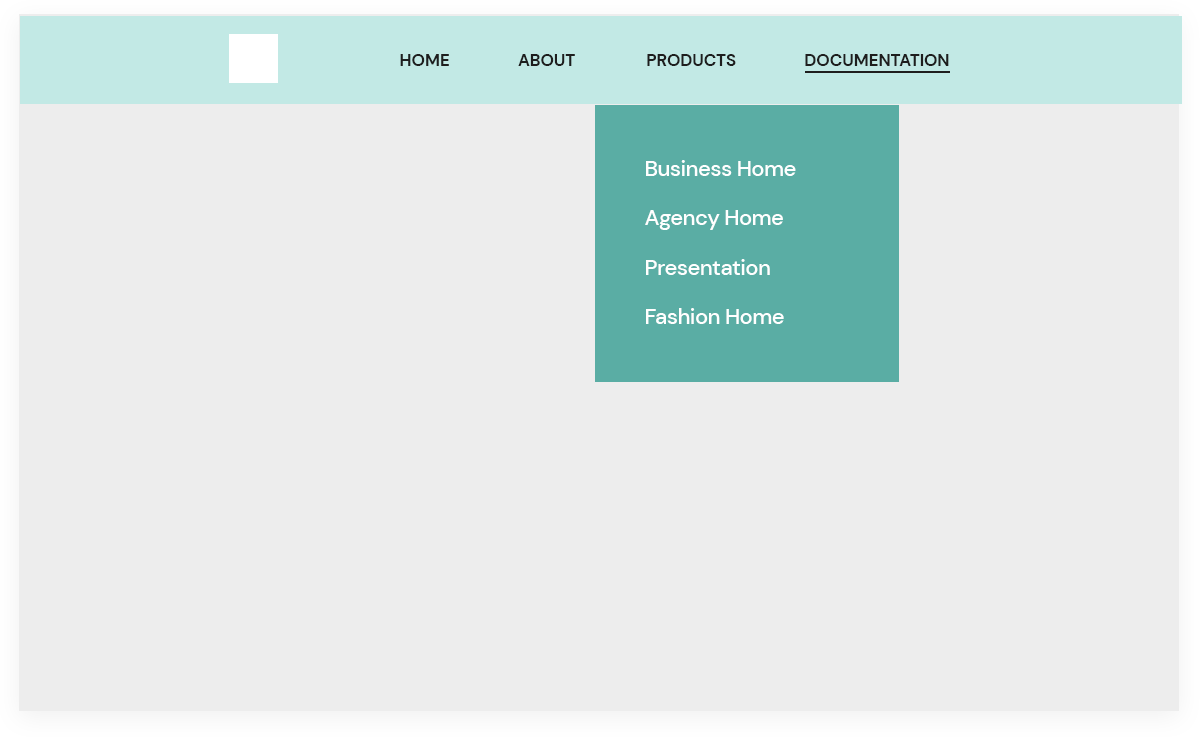
Task: Expand the PRODUCTS navigation menu
Action: click(x=690, y=60)
